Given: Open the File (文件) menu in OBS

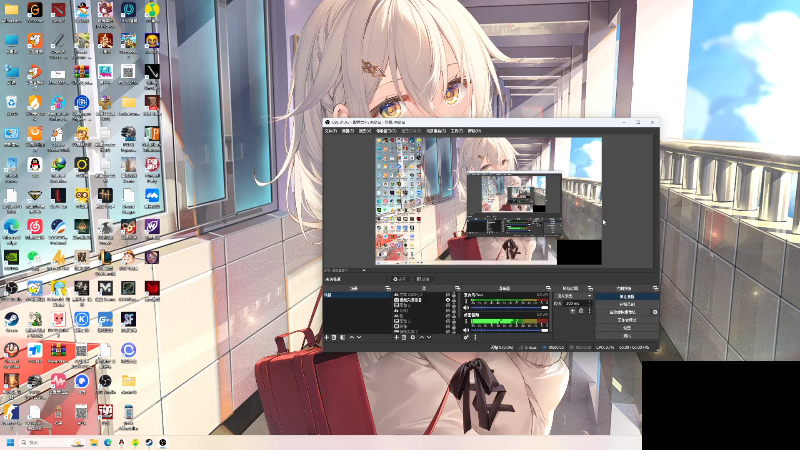Looking at the screenshot, I should click(331, 131).
